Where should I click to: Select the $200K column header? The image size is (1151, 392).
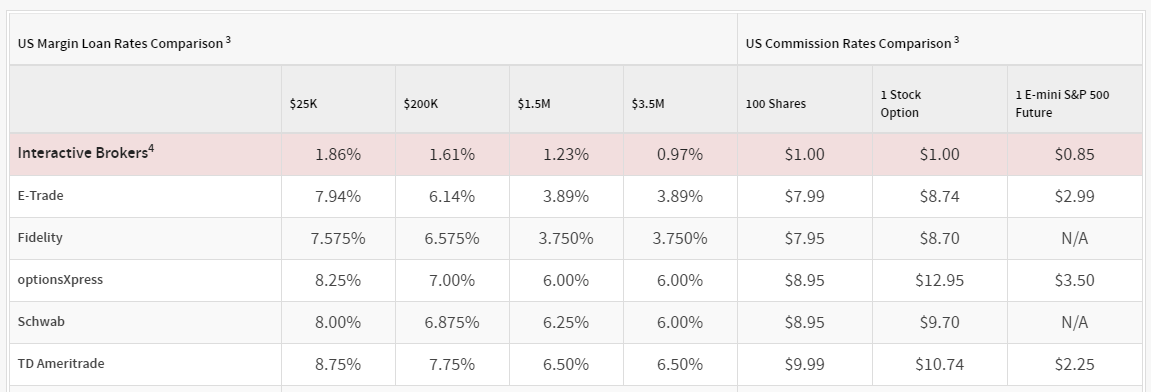[x=421, y=104]
